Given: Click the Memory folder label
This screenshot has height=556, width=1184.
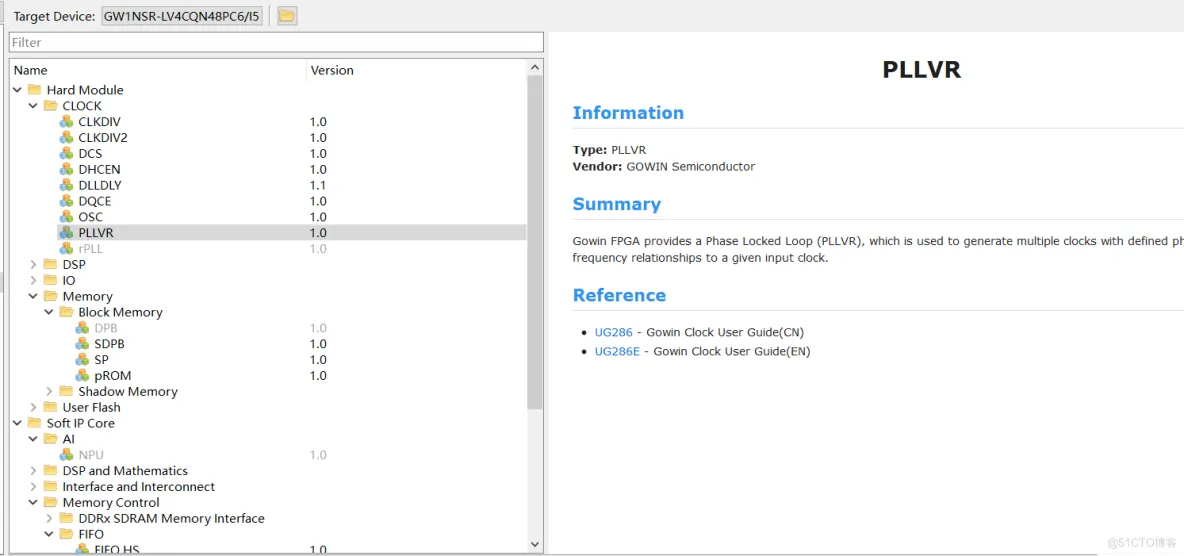Looking at the screenshot, I should (88, 296).
